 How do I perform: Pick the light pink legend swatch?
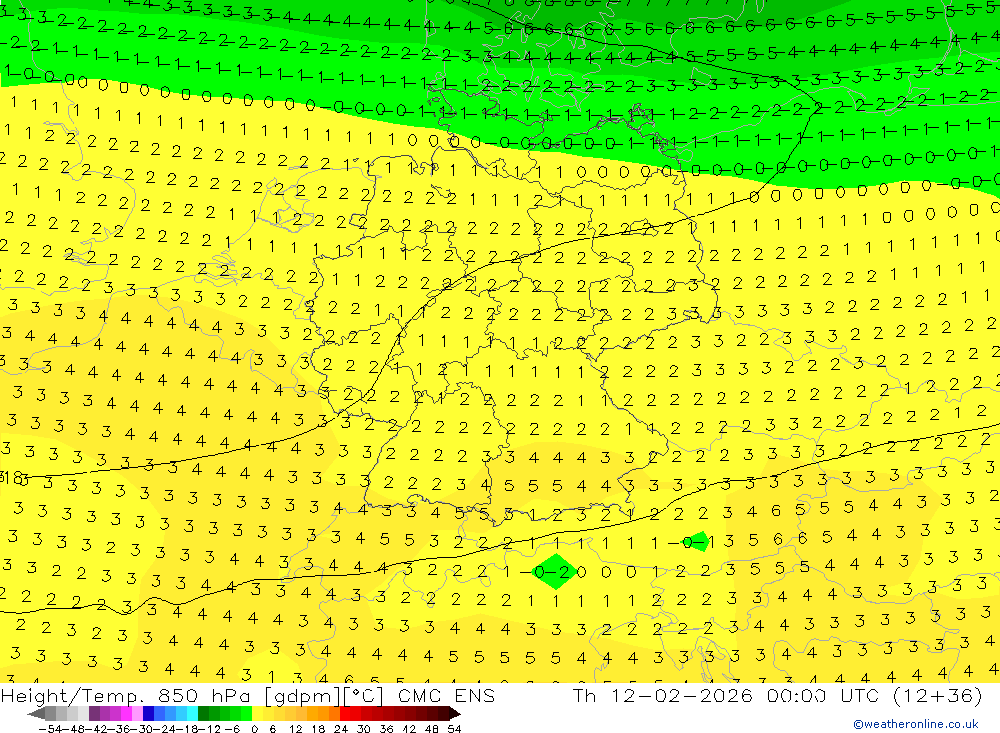[x=137, y=713]
